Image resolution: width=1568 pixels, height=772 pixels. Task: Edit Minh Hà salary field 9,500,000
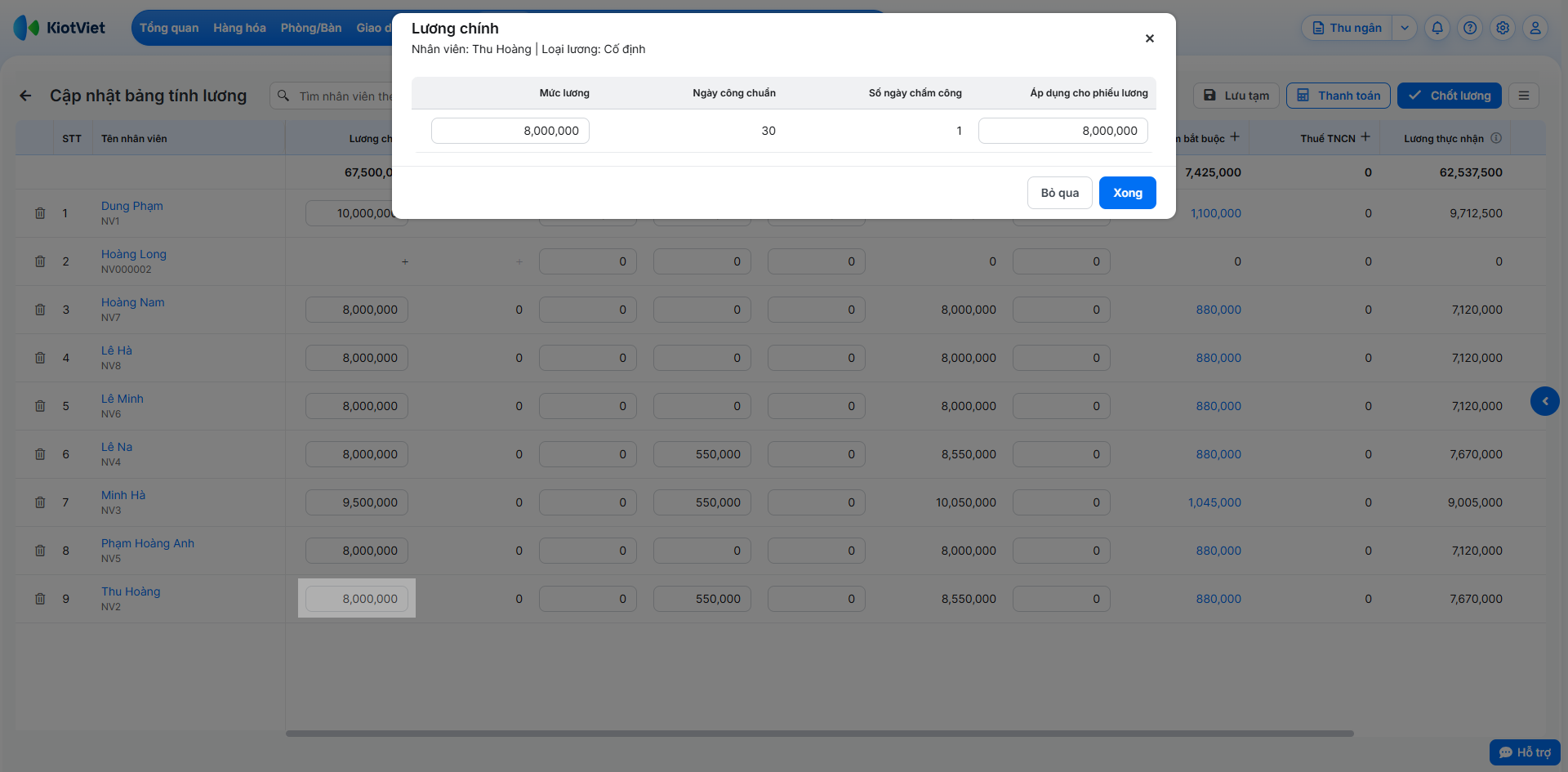click(357, 502)
